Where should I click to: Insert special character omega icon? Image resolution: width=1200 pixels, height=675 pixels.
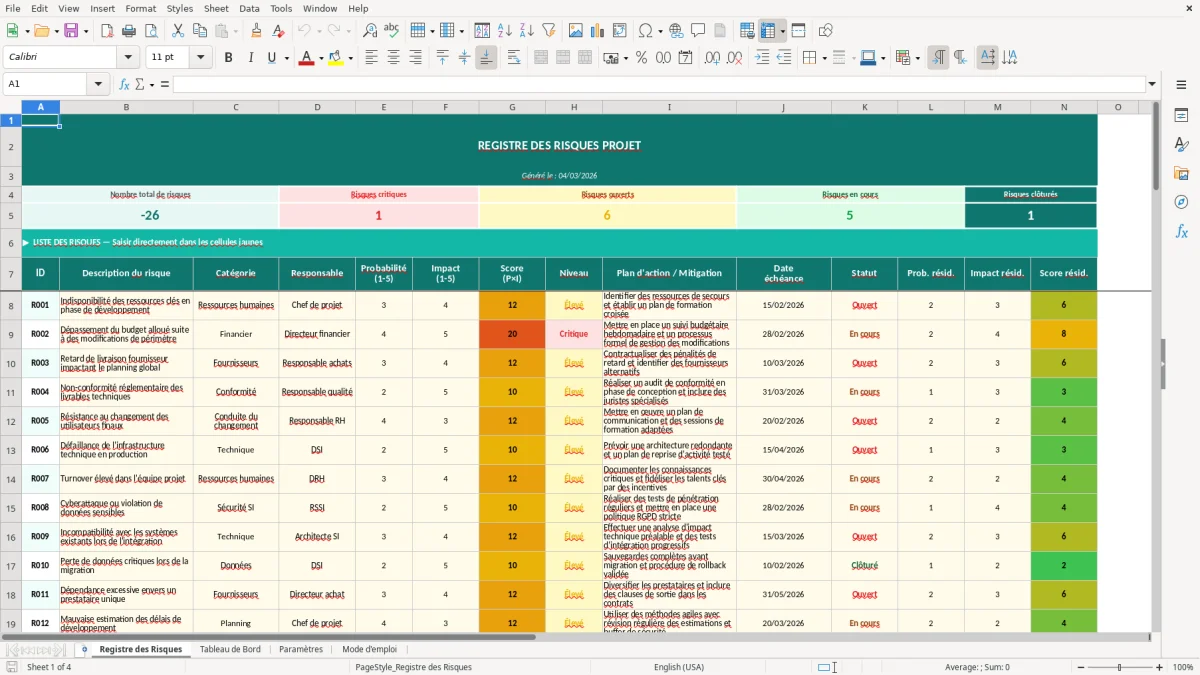(645, 31)
